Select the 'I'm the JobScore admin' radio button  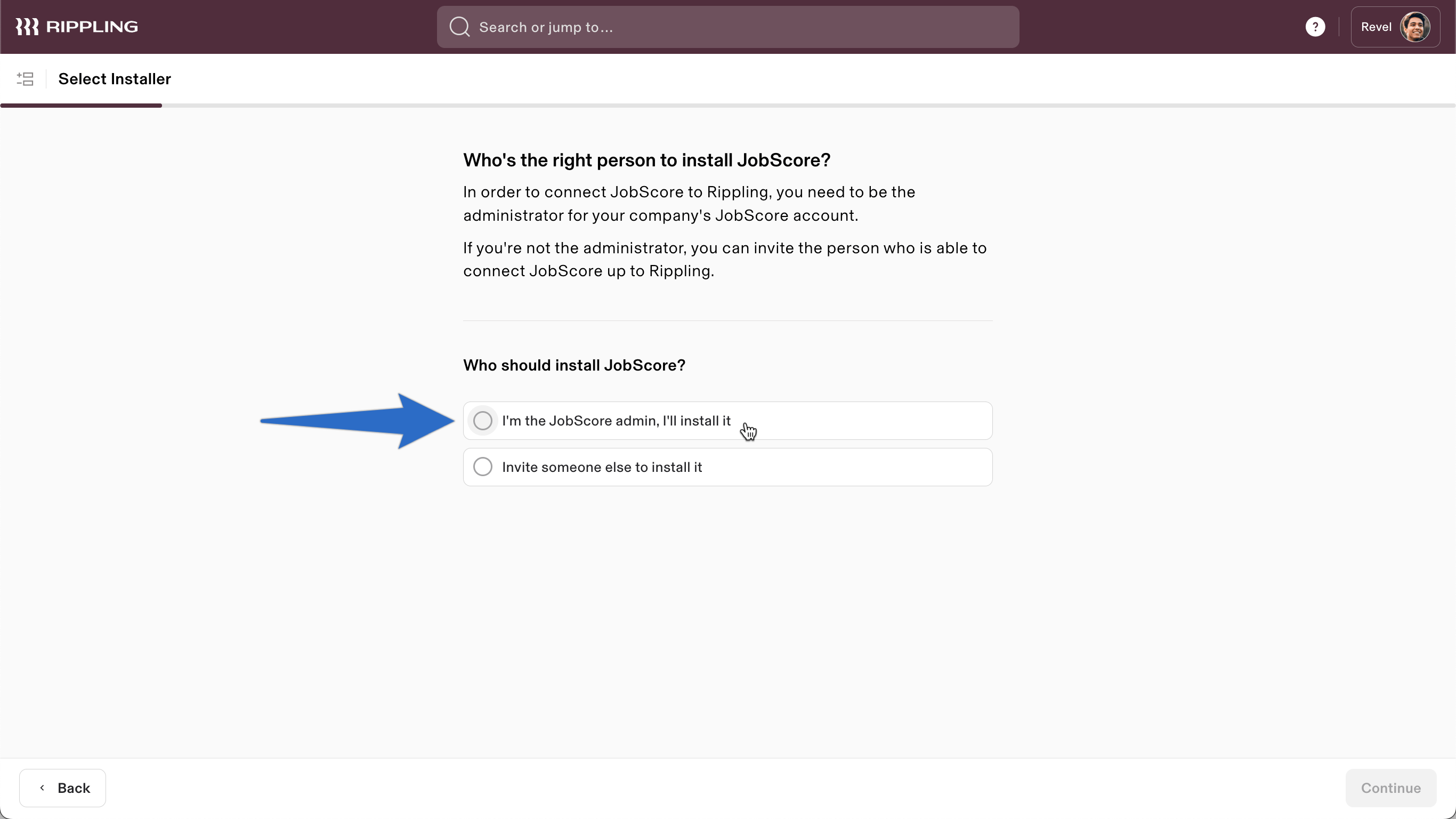483,420
